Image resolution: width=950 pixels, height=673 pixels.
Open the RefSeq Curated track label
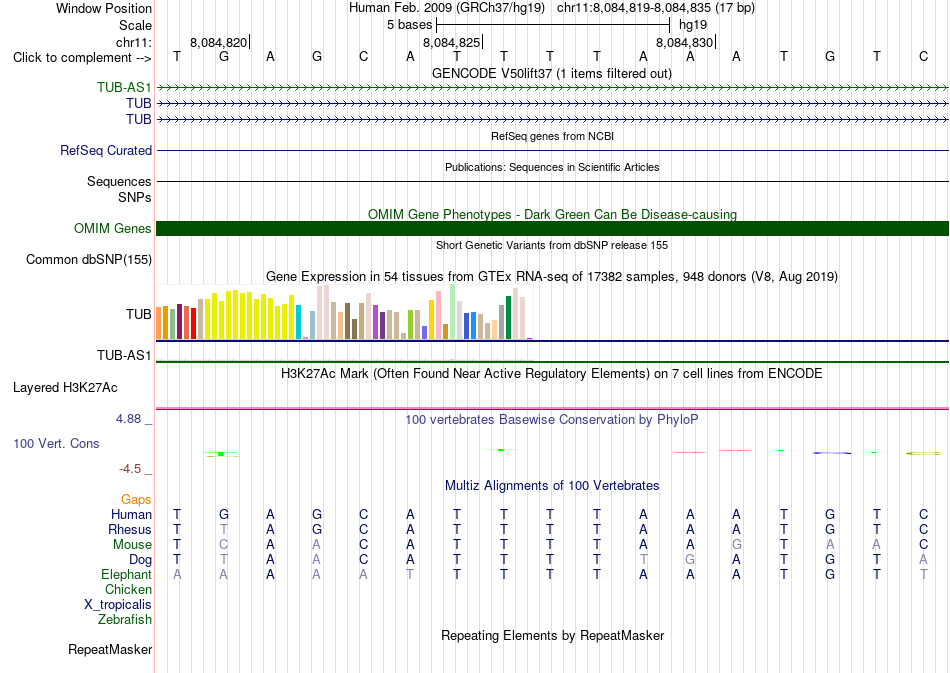point(105,150)
